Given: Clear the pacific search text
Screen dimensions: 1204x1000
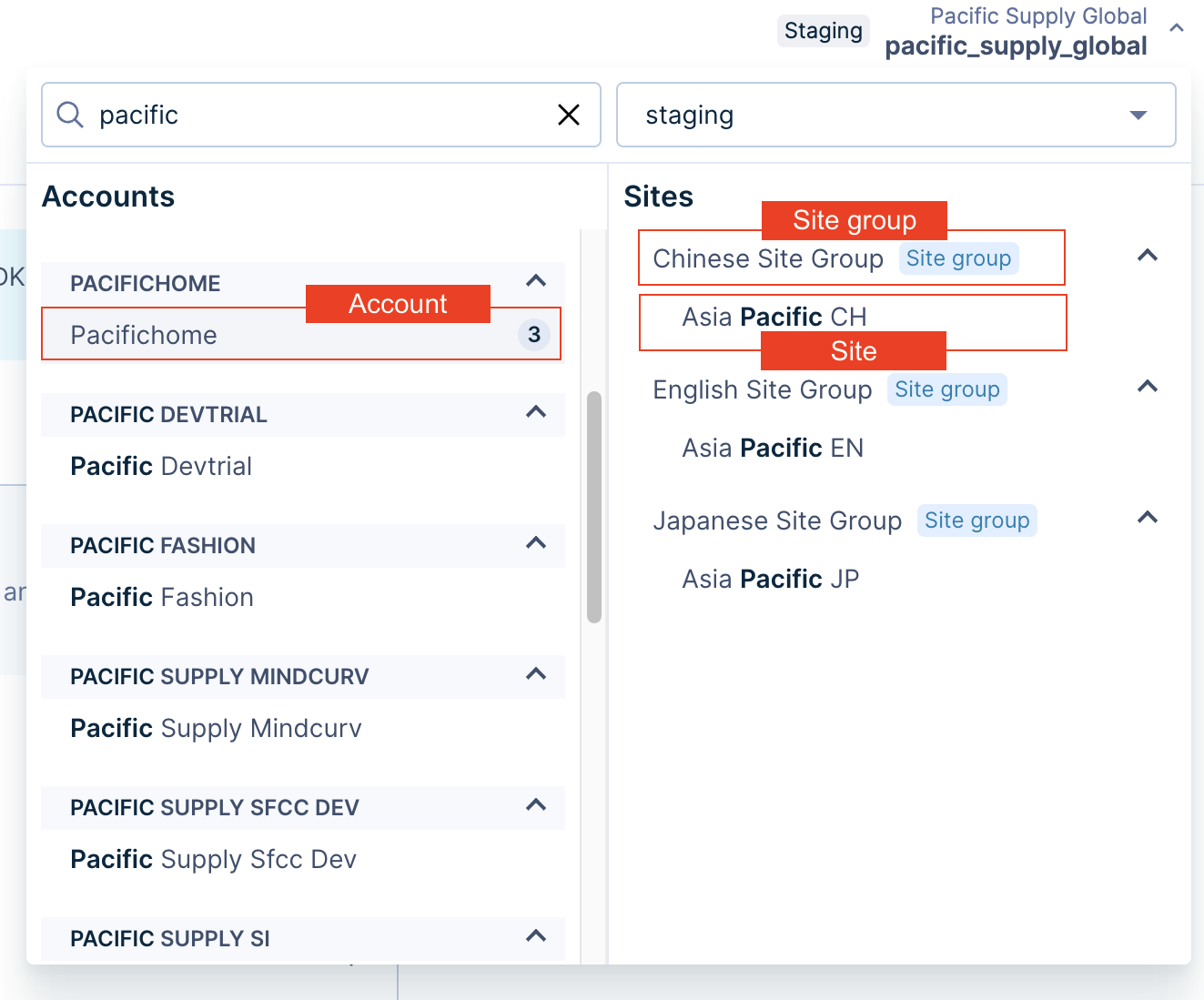Looking at the screenshot, I should (569, 115).
